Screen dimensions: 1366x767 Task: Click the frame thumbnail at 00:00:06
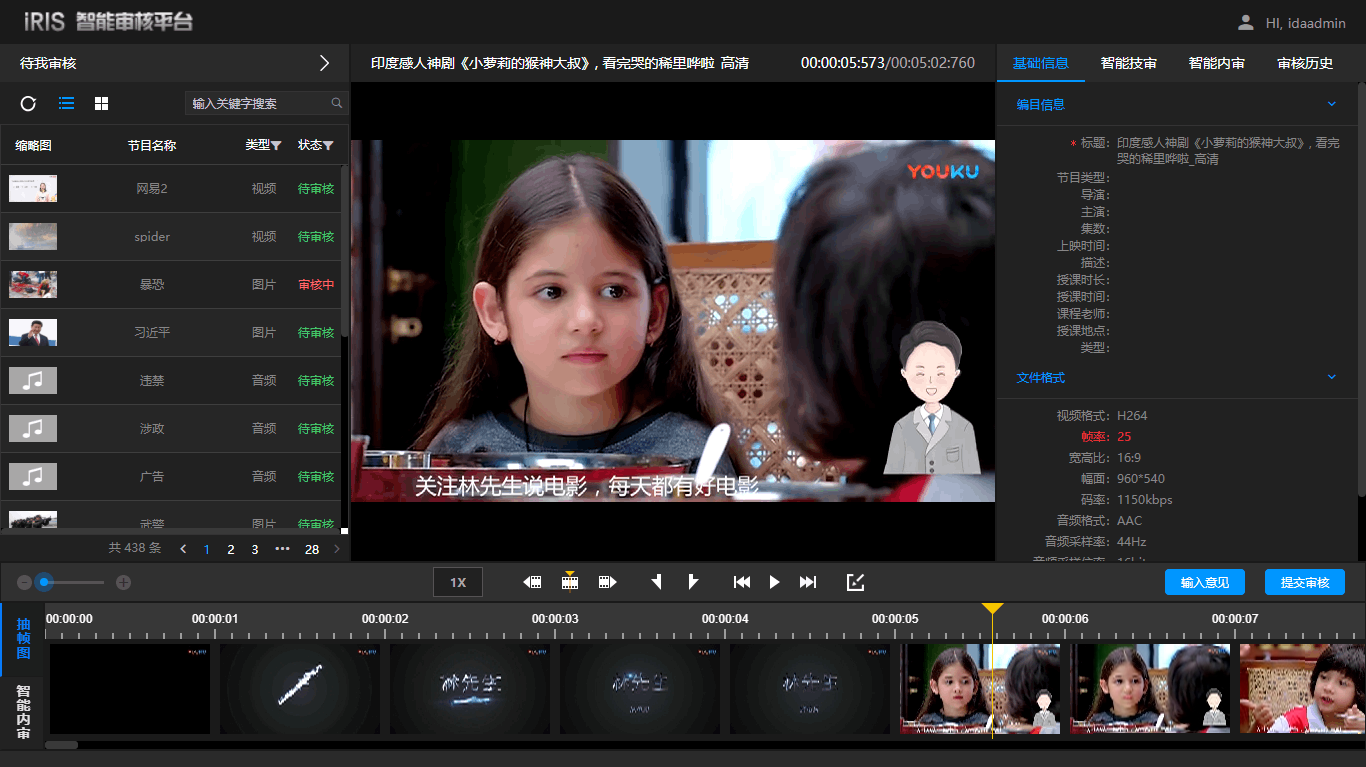pos(1150,689)
